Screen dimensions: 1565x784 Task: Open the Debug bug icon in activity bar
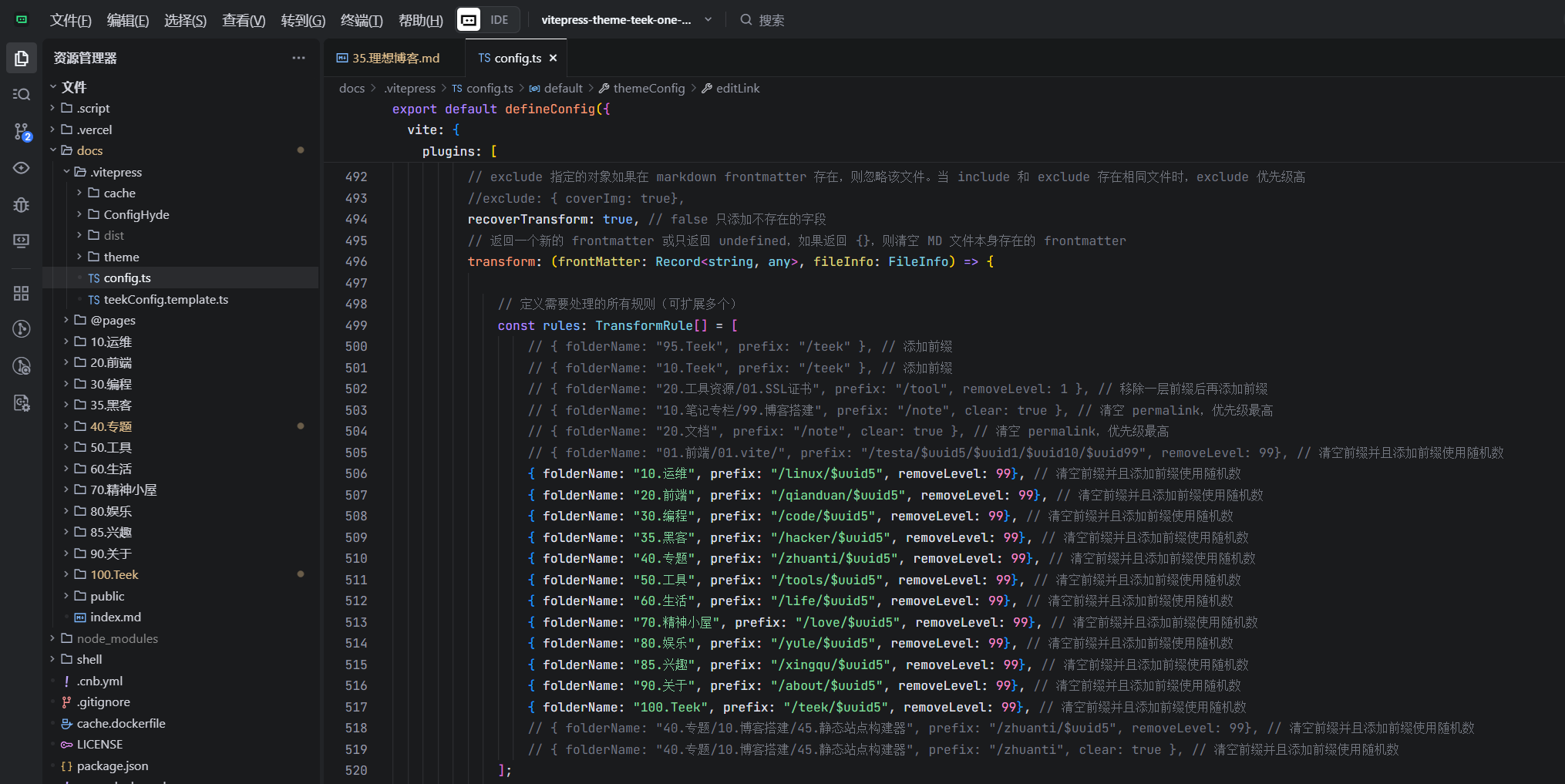coord(22,205)
